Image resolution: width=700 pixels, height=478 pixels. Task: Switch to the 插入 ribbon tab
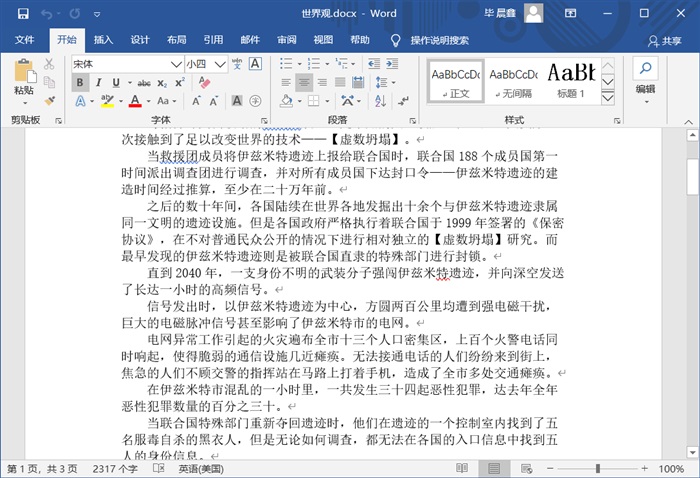[103, 40]
